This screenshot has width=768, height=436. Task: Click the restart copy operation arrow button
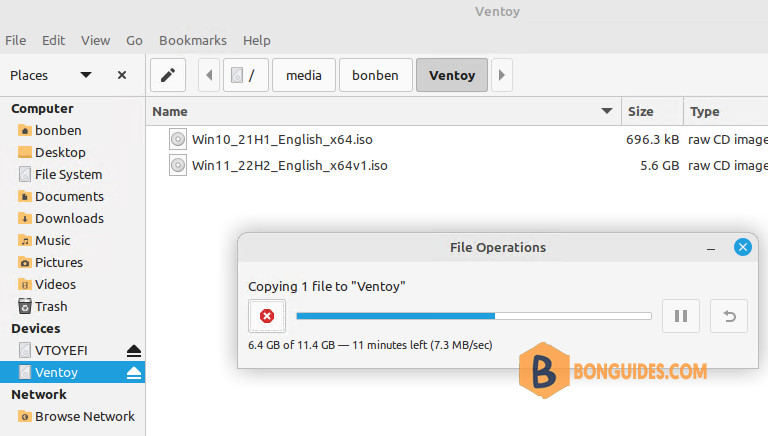[x=729, y=316]
